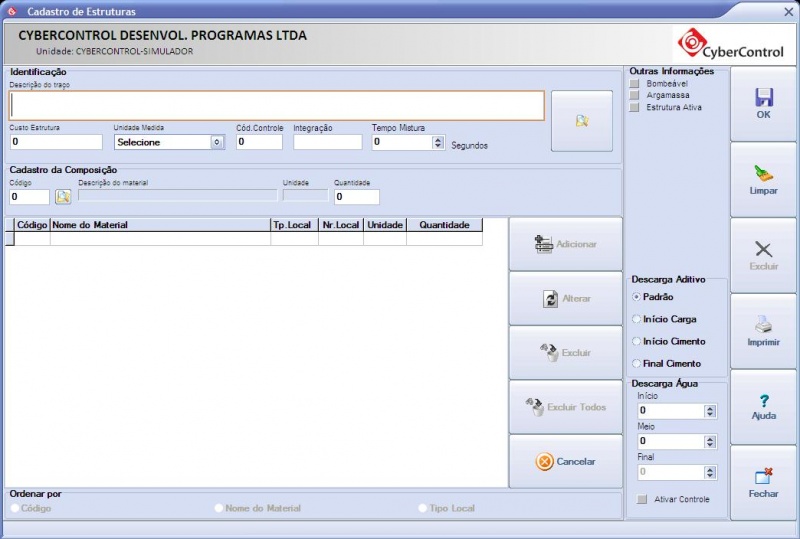Viewport: 800px width, 539px height.
Task: Select Padrão radio under Descarga Aditivo
Action: (x=636, y=297)
